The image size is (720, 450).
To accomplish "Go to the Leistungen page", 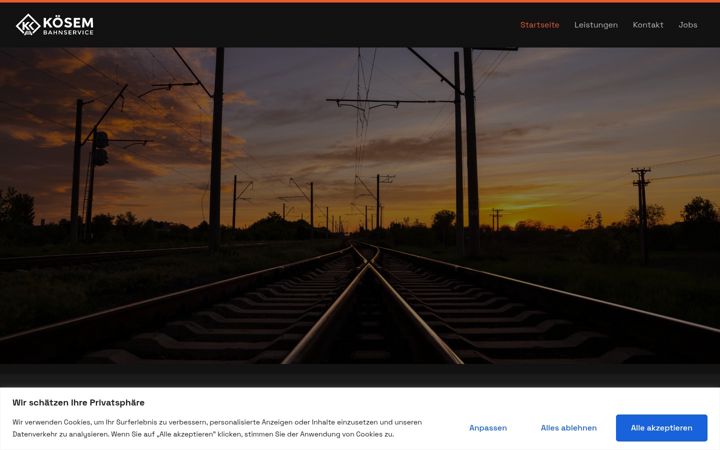I will coord(596,25).
